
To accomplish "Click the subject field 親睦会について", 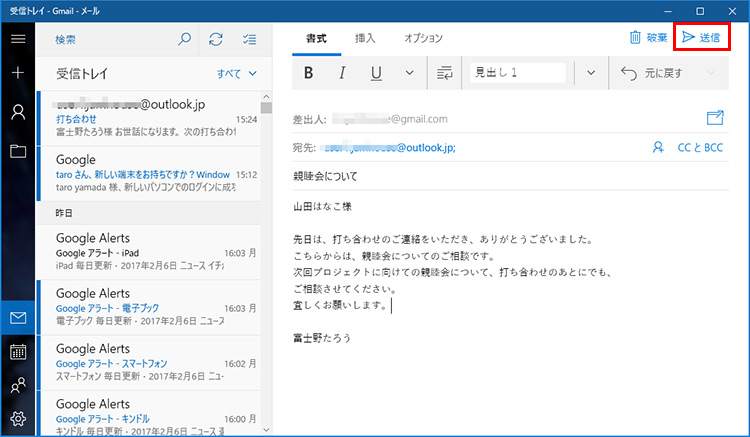I will pyautogui.click(x=500, y=175).
